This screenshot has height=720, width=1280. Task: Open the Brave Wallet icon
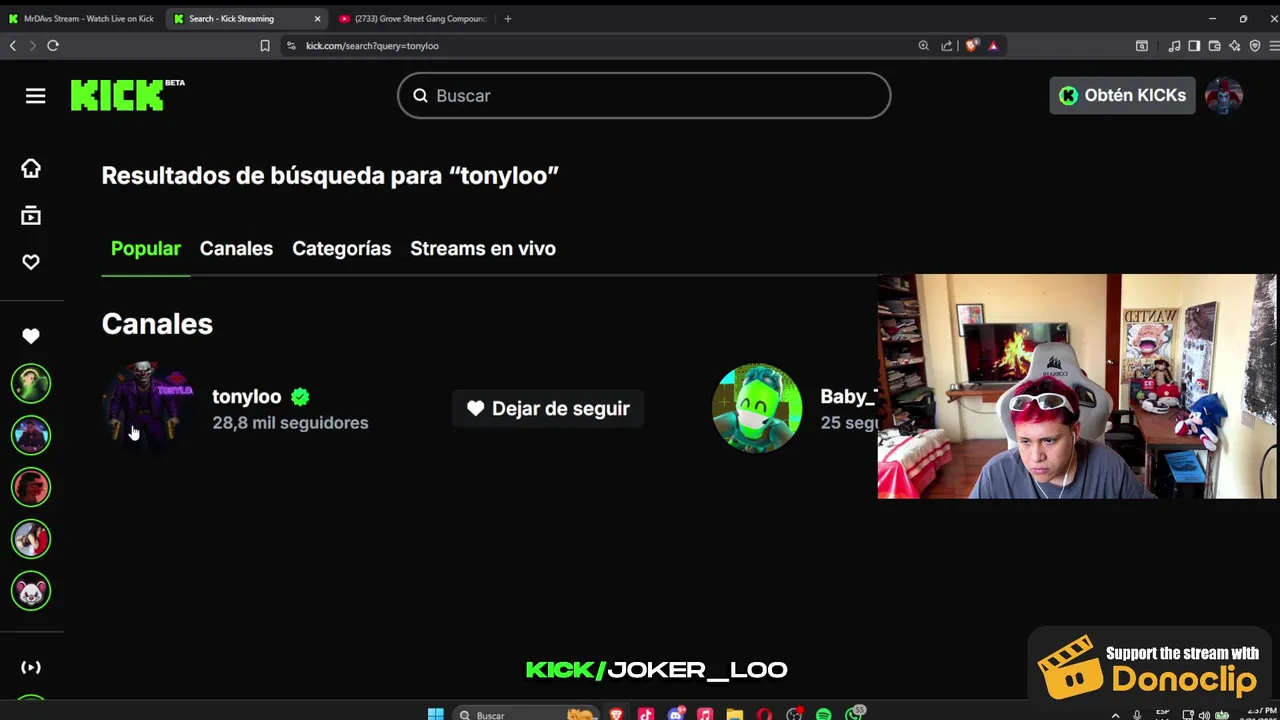pos(1214,45)
